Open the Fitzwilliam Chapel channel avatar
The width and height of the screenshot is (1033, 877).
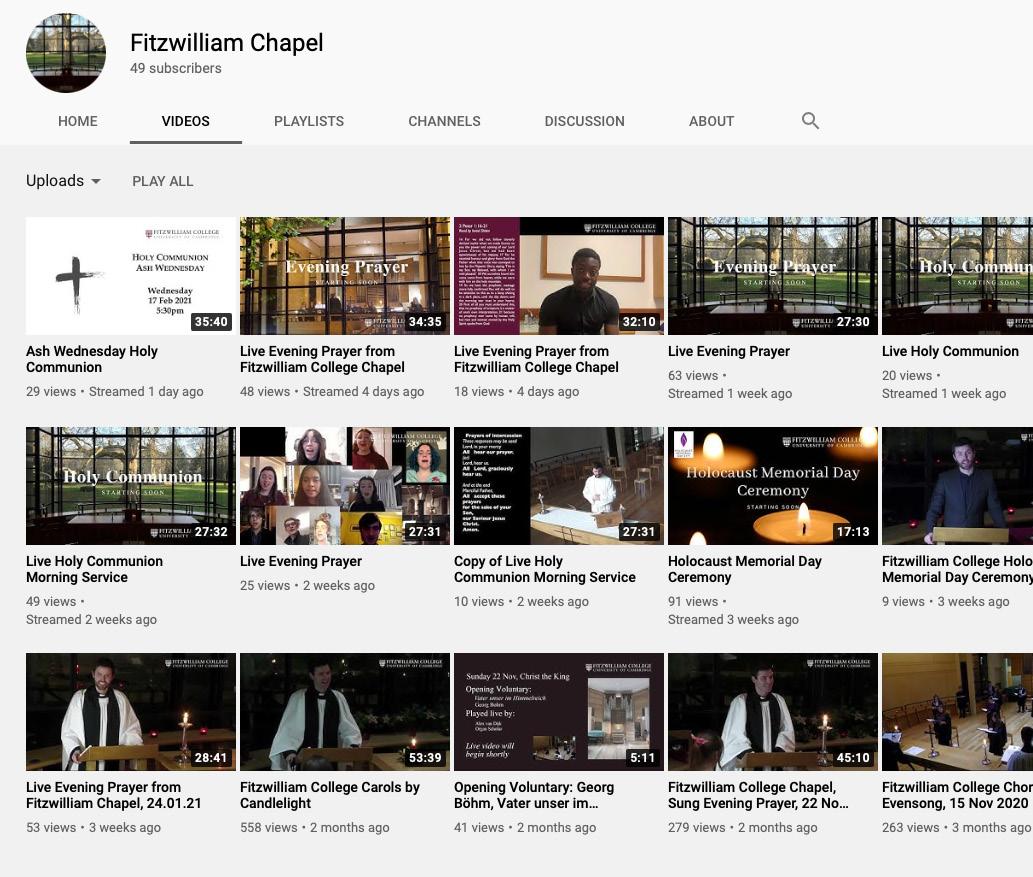coord(66,53)
